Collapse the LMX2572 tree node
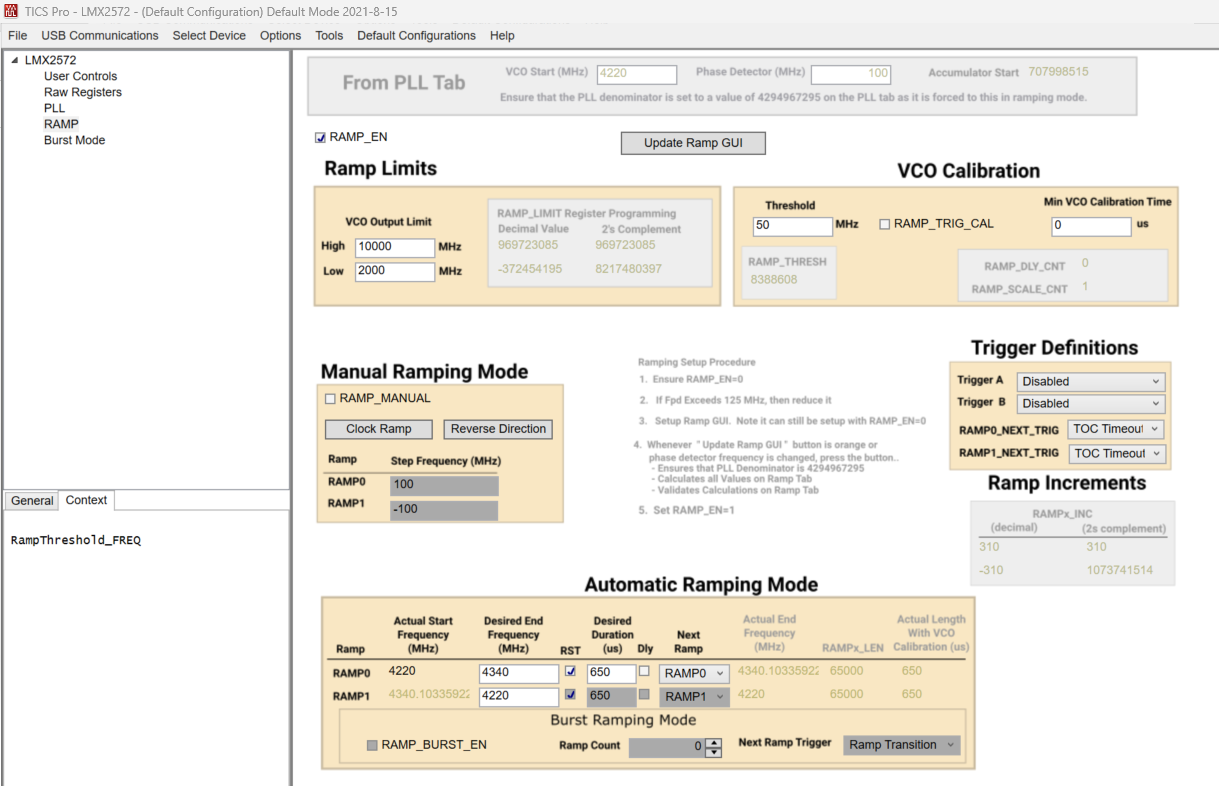 [15, 60]
